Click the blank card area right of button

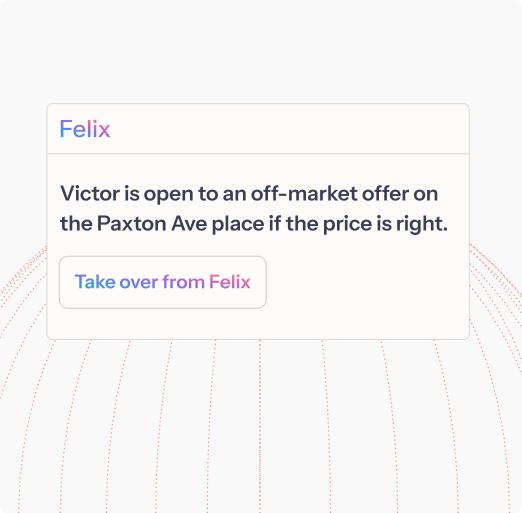point(367,282)
